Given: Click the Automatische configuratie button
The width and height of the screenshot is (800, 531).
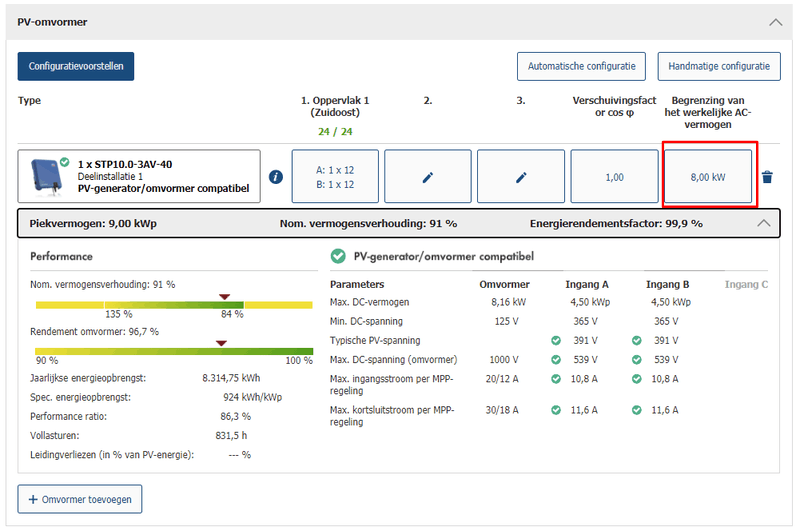Looking at the screenshot, I should pyautogui.click(x=581, y=67).
